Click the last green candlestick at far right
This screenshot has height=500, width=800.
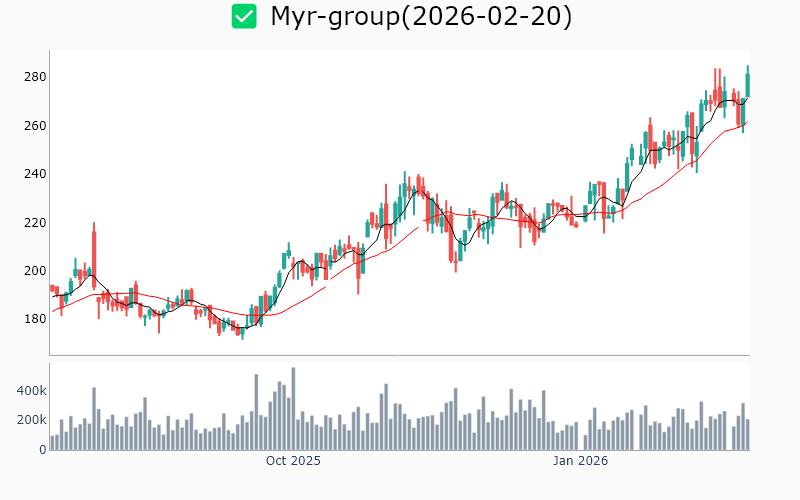pos(747,83)
